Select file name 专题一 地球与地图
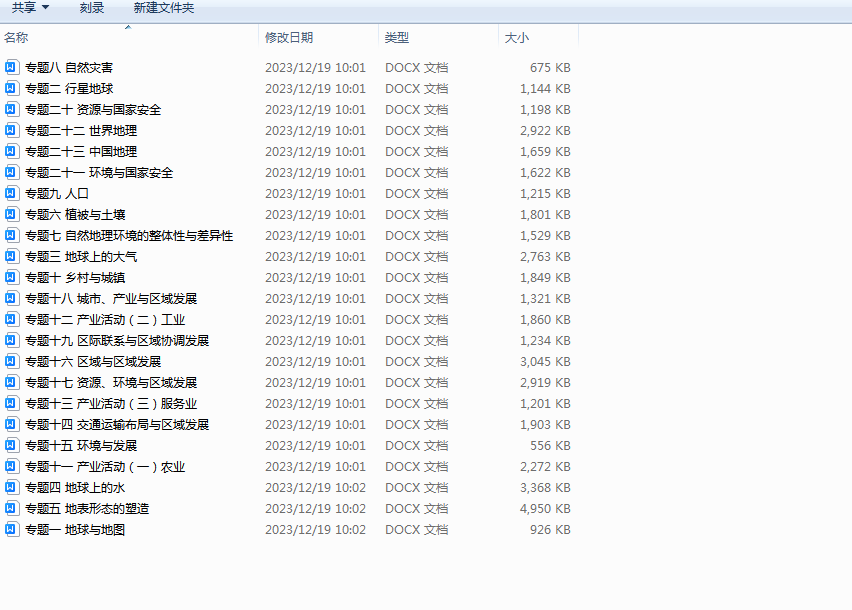Image resolution: width=852 pixels, height=610 pixels. coord(75,530)
